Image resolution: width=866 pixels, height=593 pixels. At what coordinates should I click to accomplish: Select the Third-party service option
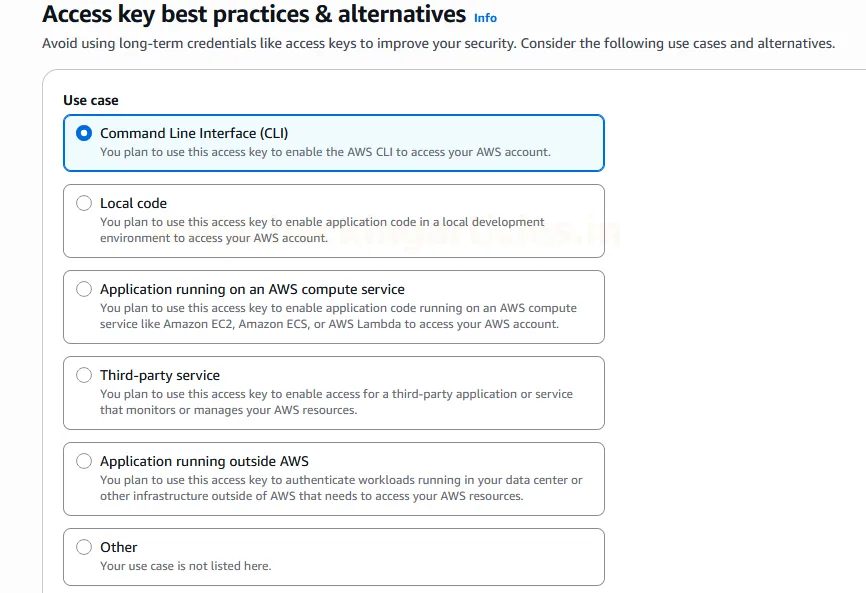tap(84, 375)
